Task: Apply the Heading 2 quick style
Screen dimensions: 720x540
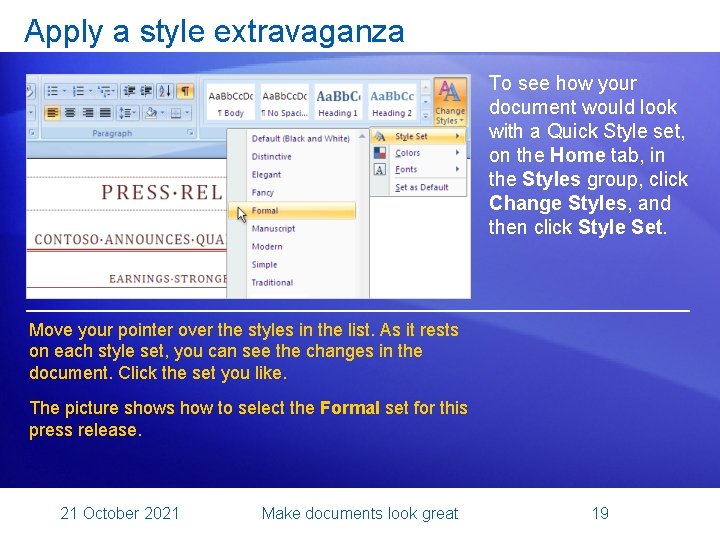Action: point(392,102)
